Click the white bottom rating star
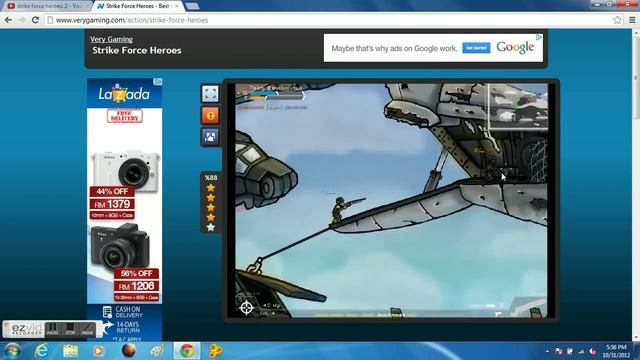640x360 pixels. click(211, 227)
